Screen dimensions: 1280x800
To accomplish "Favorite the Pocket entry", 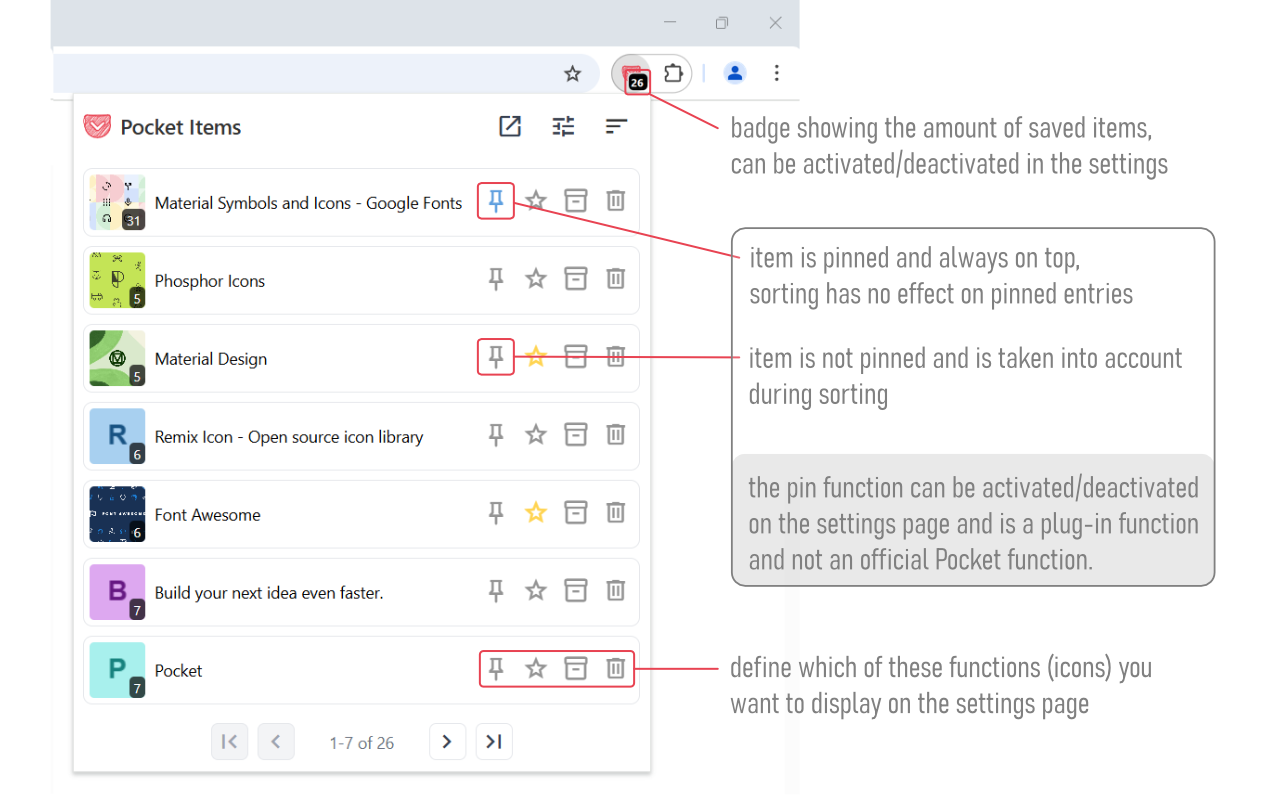I will click(535, 668).
